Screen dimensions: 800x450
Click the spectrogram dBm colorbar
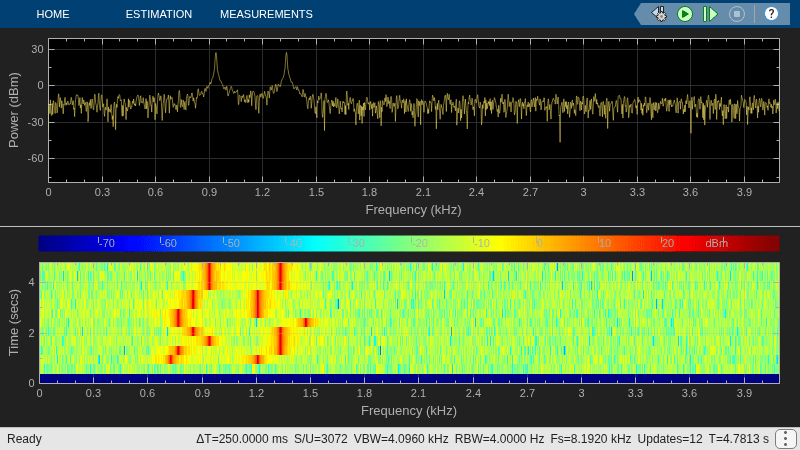409,243
